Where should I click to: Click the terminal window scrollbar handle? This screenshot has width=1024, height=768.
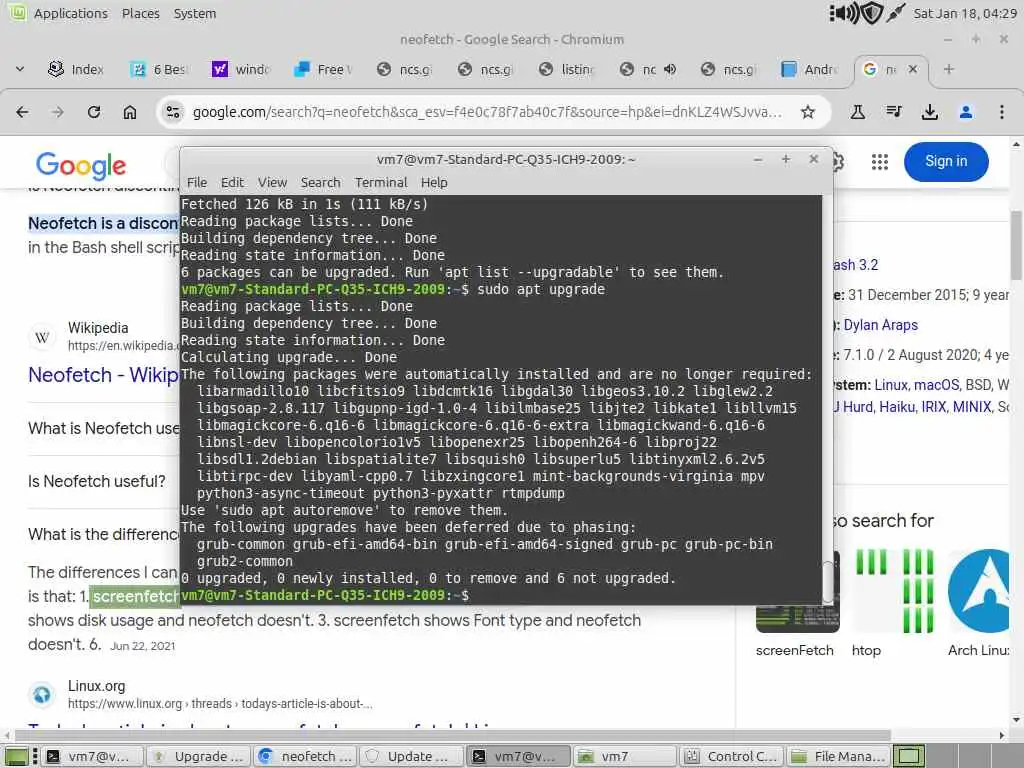827,581
